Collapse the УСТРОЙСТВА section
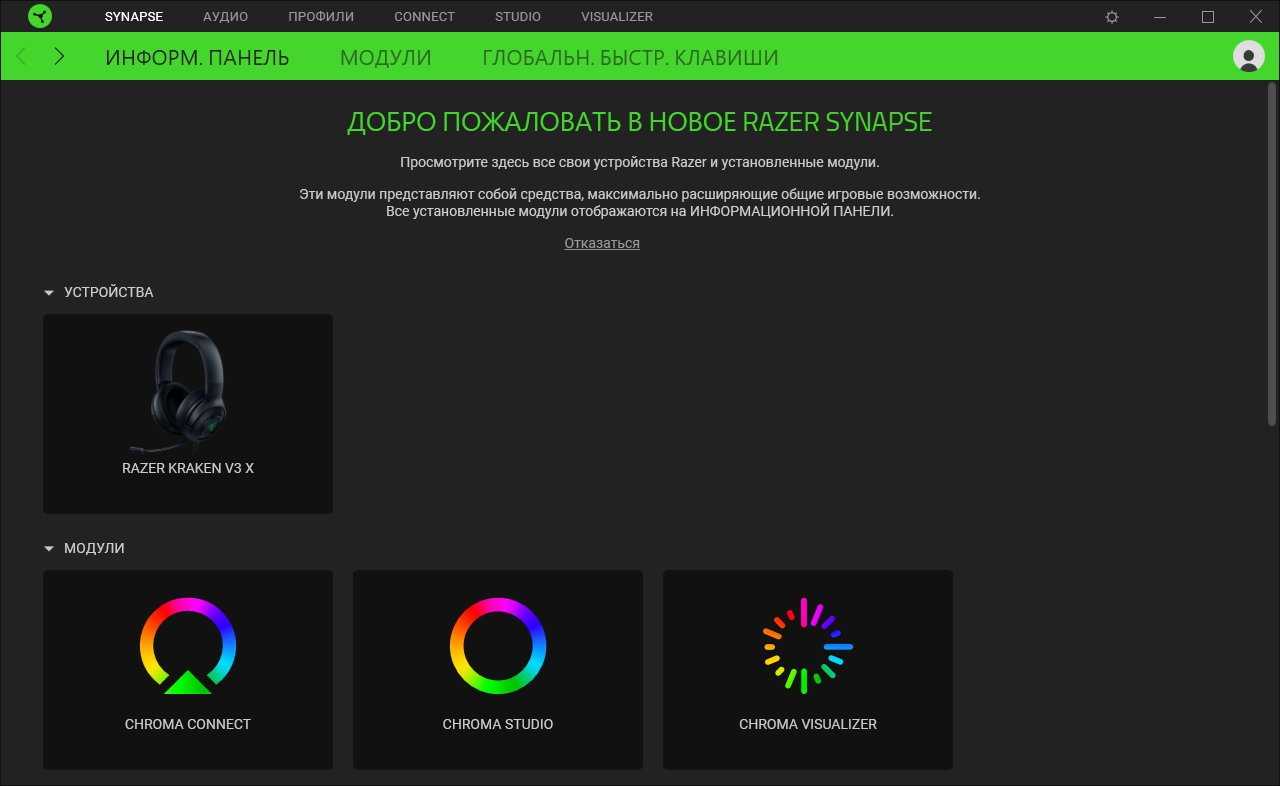 coord(48,293)
